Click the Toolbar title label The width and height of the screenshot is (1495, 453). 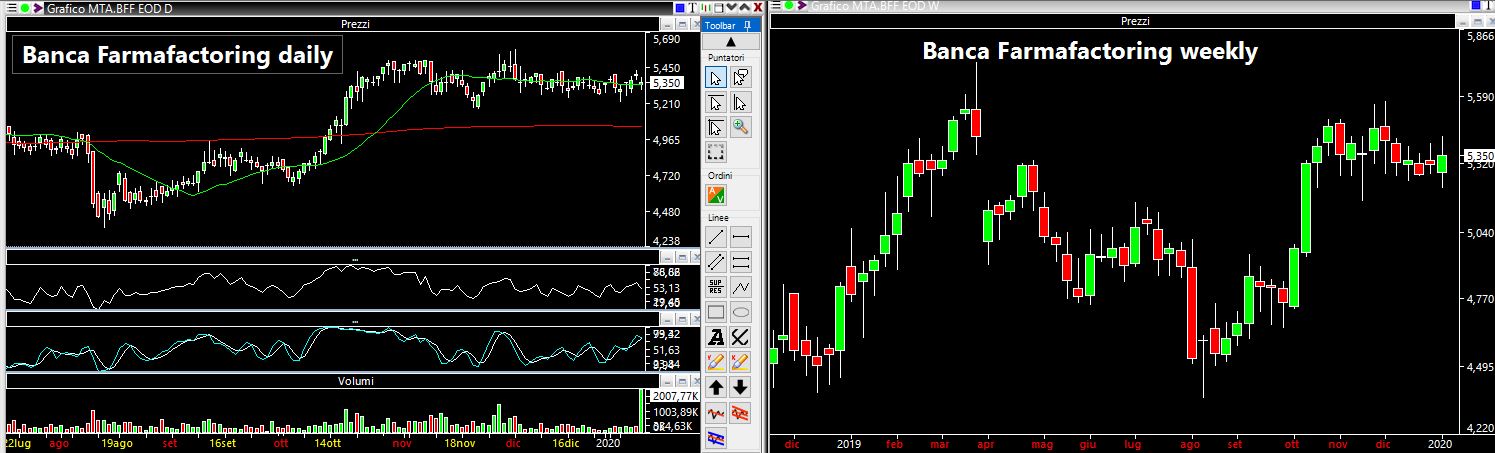pos(720,25)
